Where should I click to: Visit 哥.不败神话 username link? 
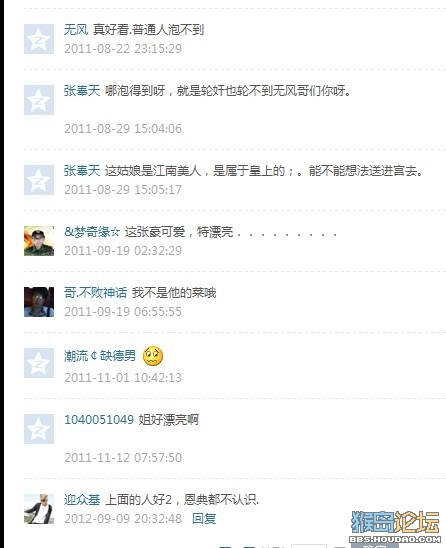click(95, 293)
